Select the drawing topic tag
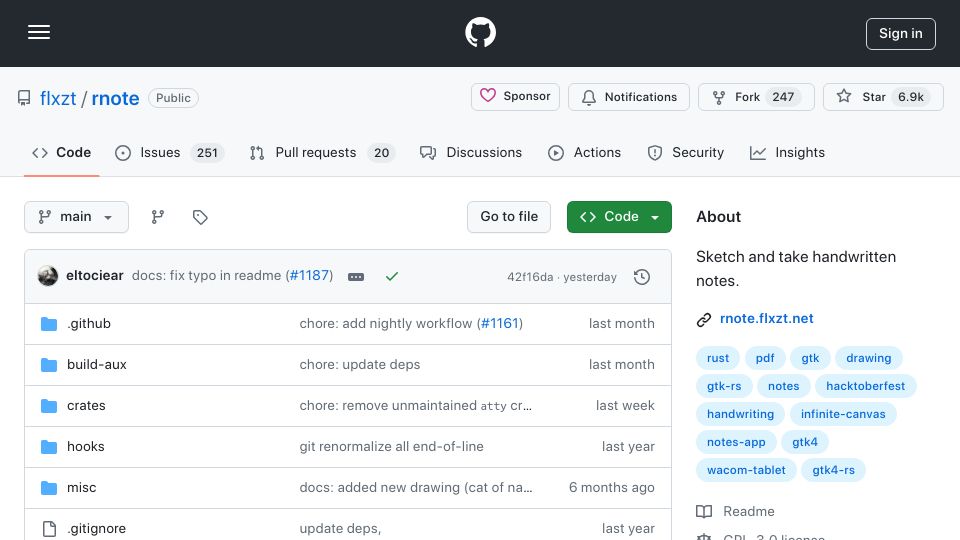Image resolution: width=960 pixels, height=540 pixels. [868, 358]
